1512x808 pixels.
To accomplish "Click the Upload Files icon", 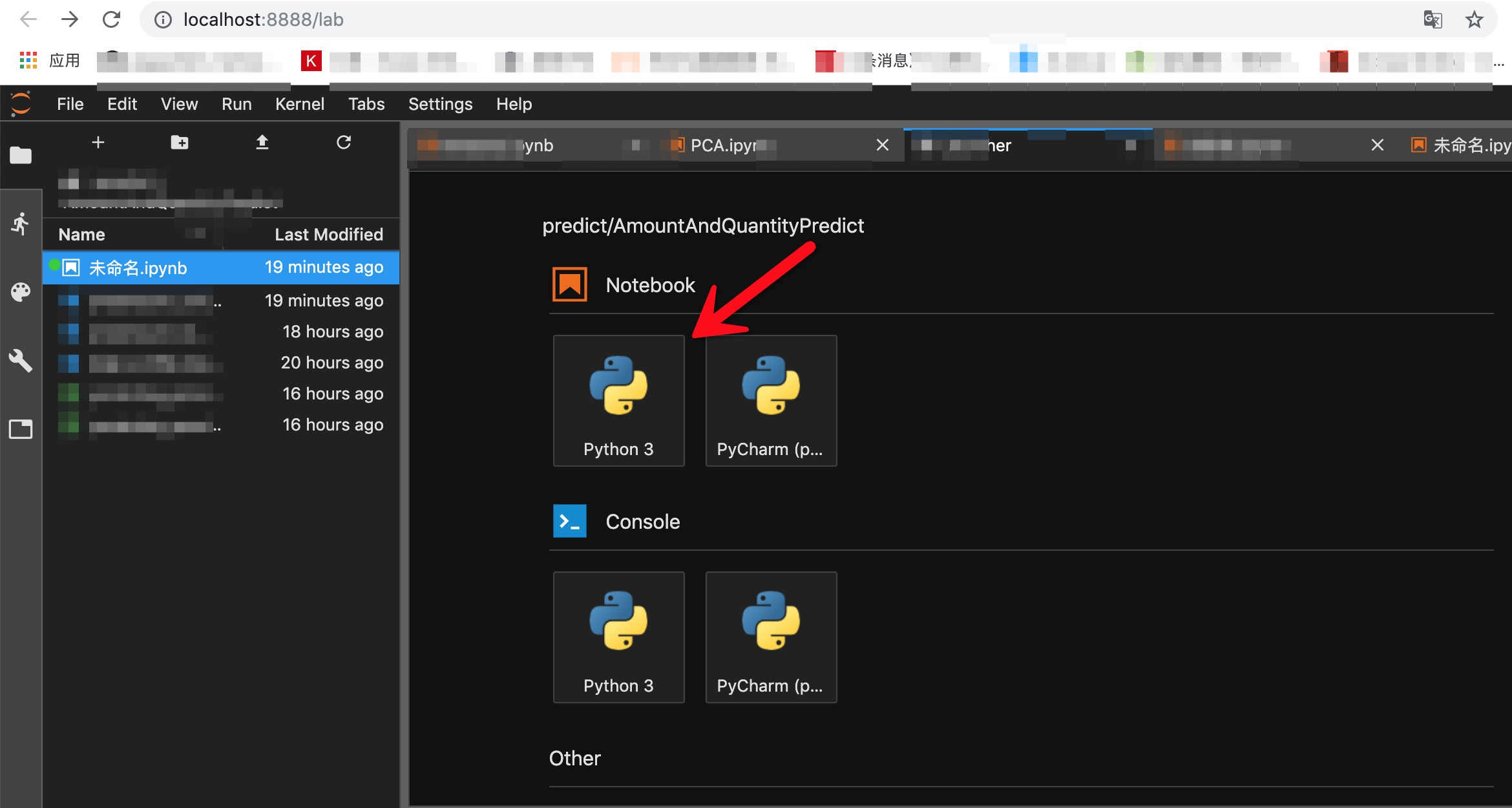I will 262,142.
